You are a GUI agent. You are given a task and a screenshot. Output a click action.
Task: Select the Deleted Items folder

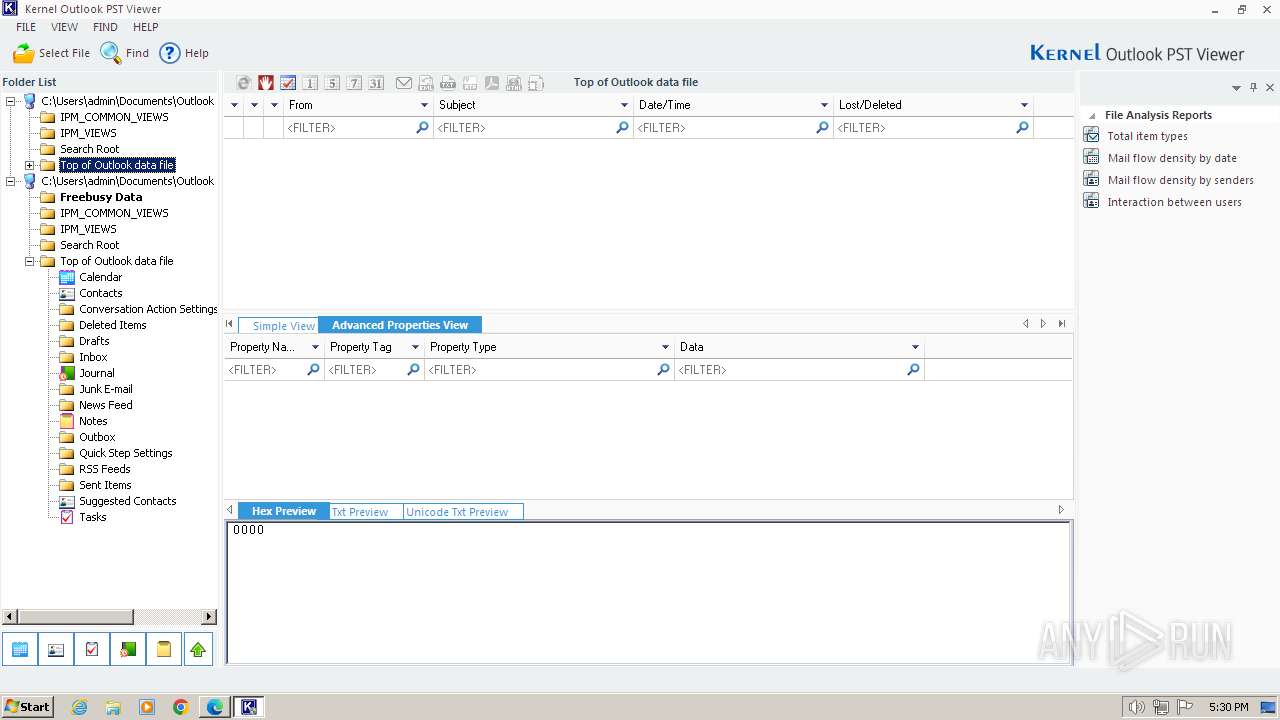click(x=112, y=325)
